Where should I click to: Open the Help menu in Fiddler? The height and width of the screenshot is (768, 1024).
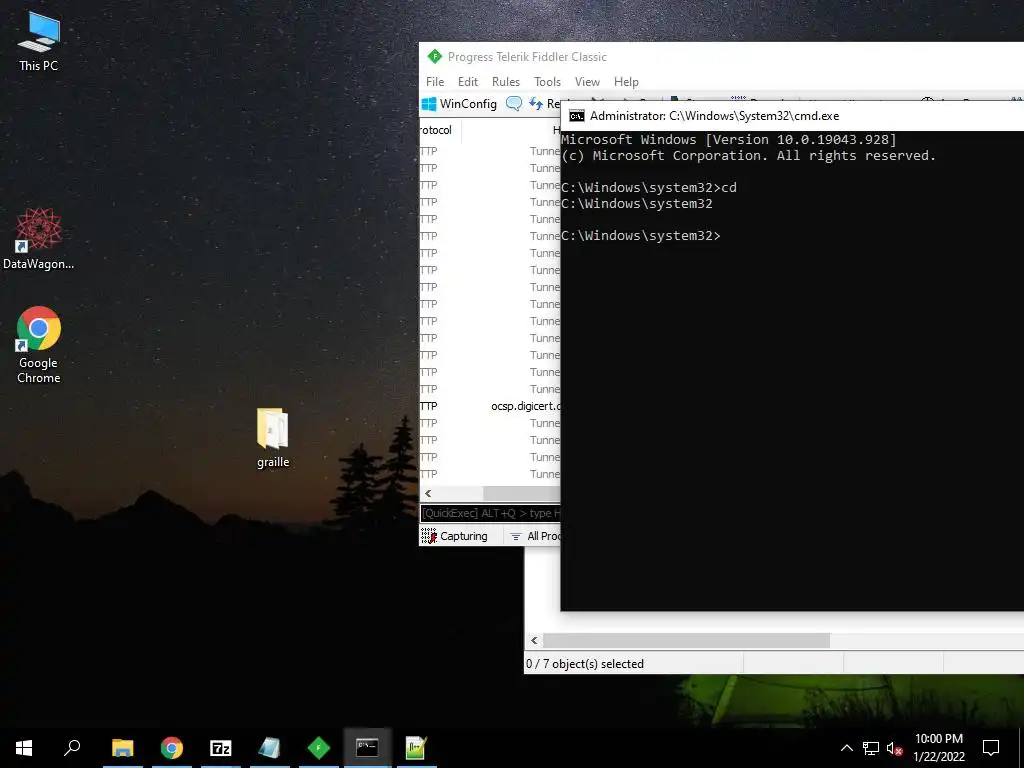tap(626, 82)
